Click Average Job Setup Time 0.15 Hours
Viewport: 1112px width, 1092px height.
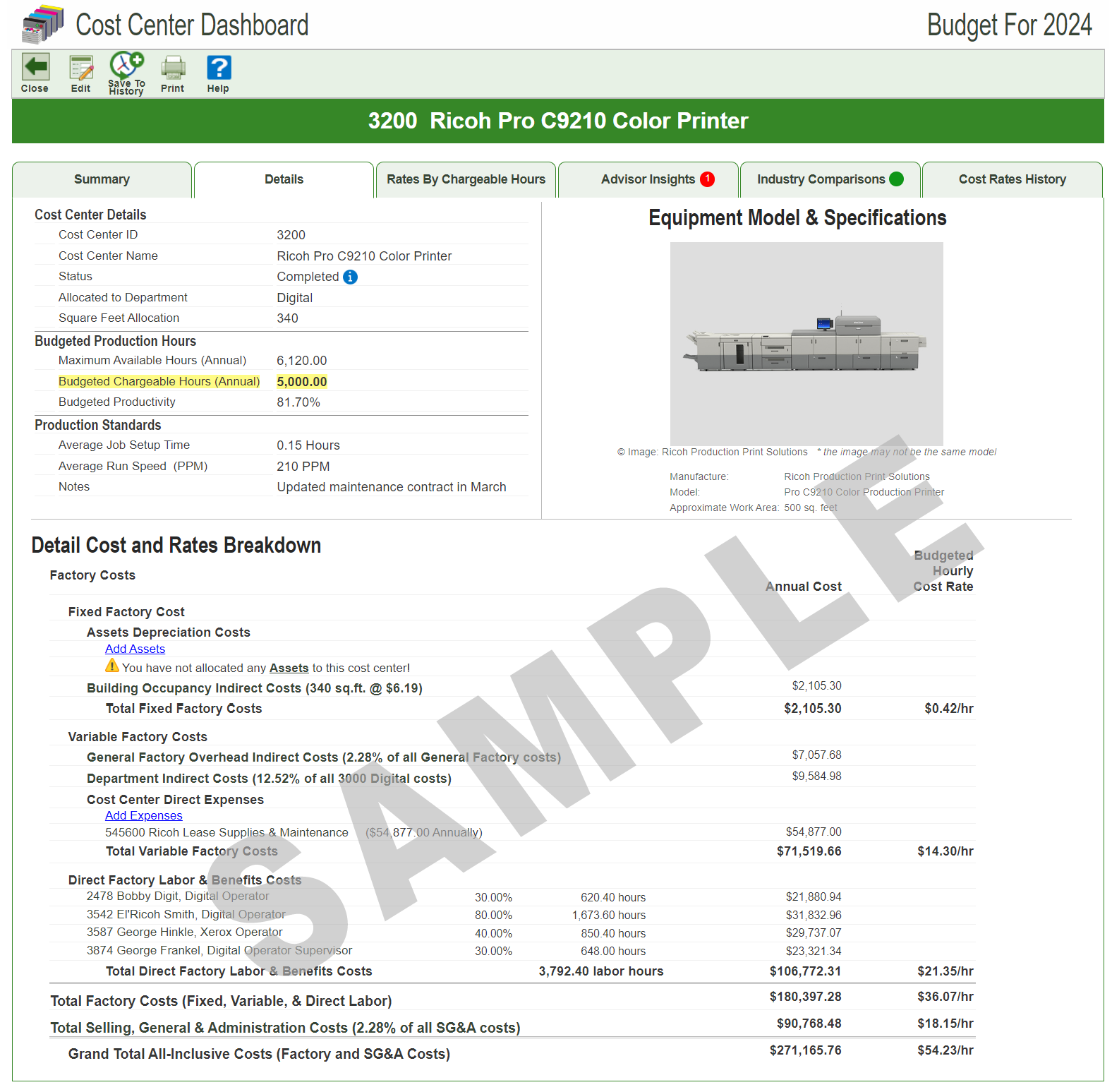308,445
